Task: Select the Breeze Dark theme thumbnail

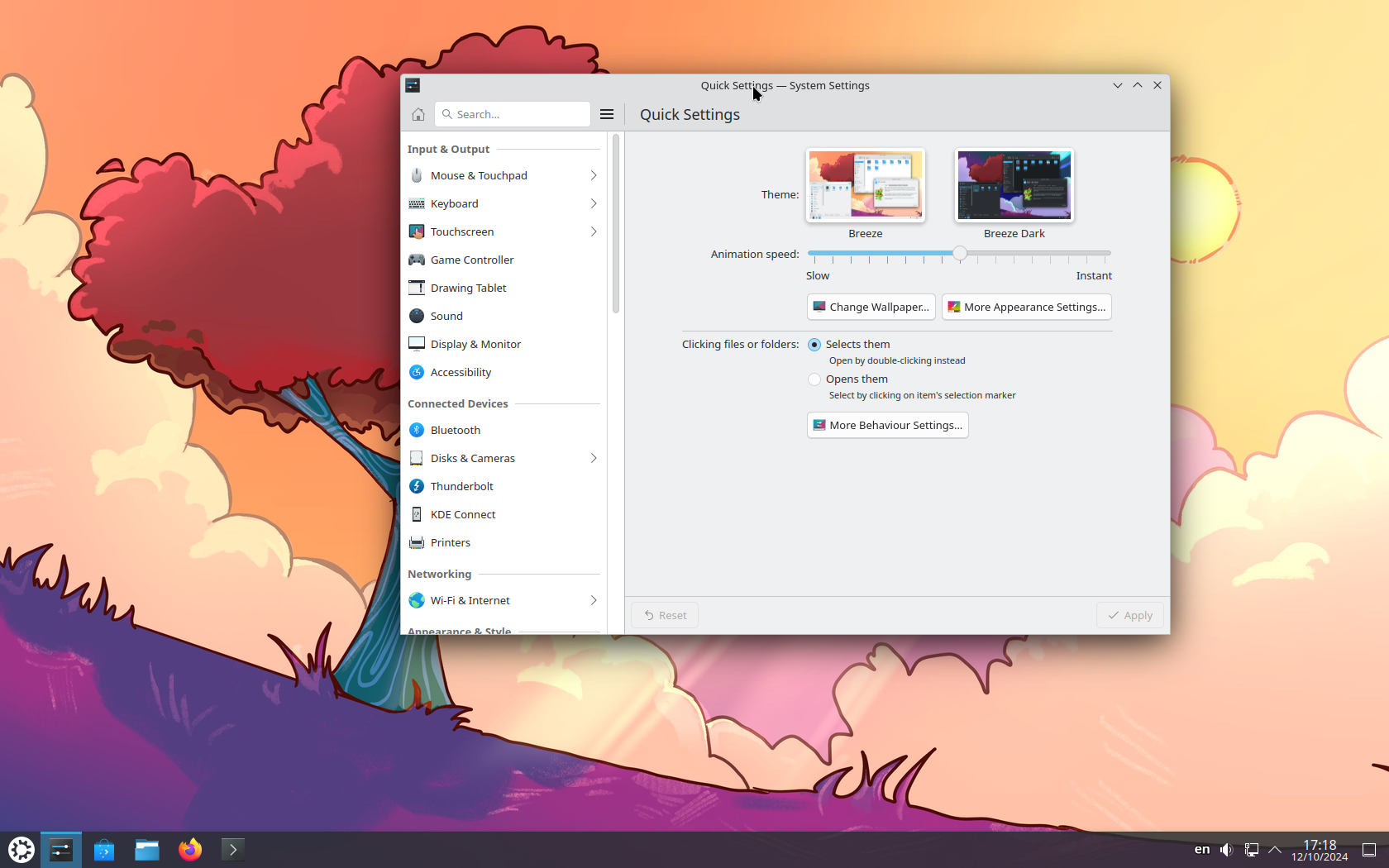Action: click(1014, 185)
